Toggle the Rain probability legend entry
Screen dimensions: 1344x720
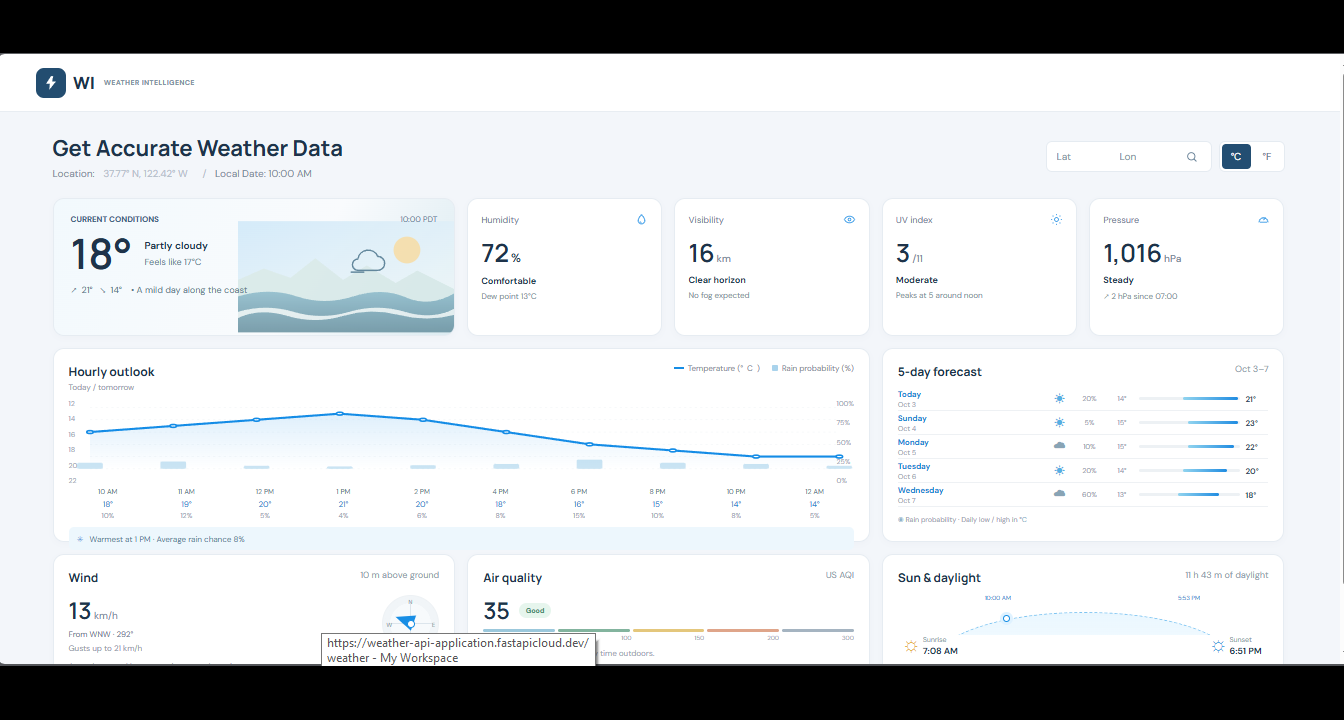point(813,368)
